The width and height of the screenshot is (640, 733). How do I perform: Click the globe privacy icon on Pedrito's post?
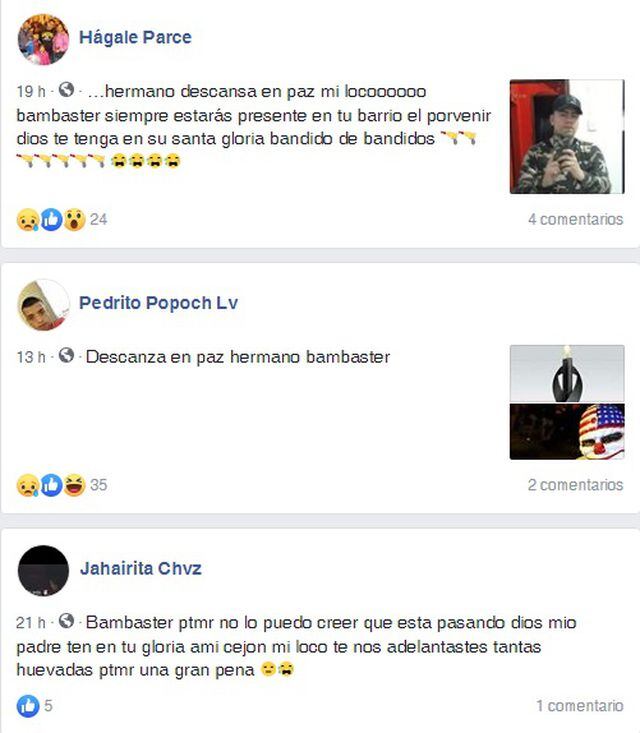click(66, 355)
